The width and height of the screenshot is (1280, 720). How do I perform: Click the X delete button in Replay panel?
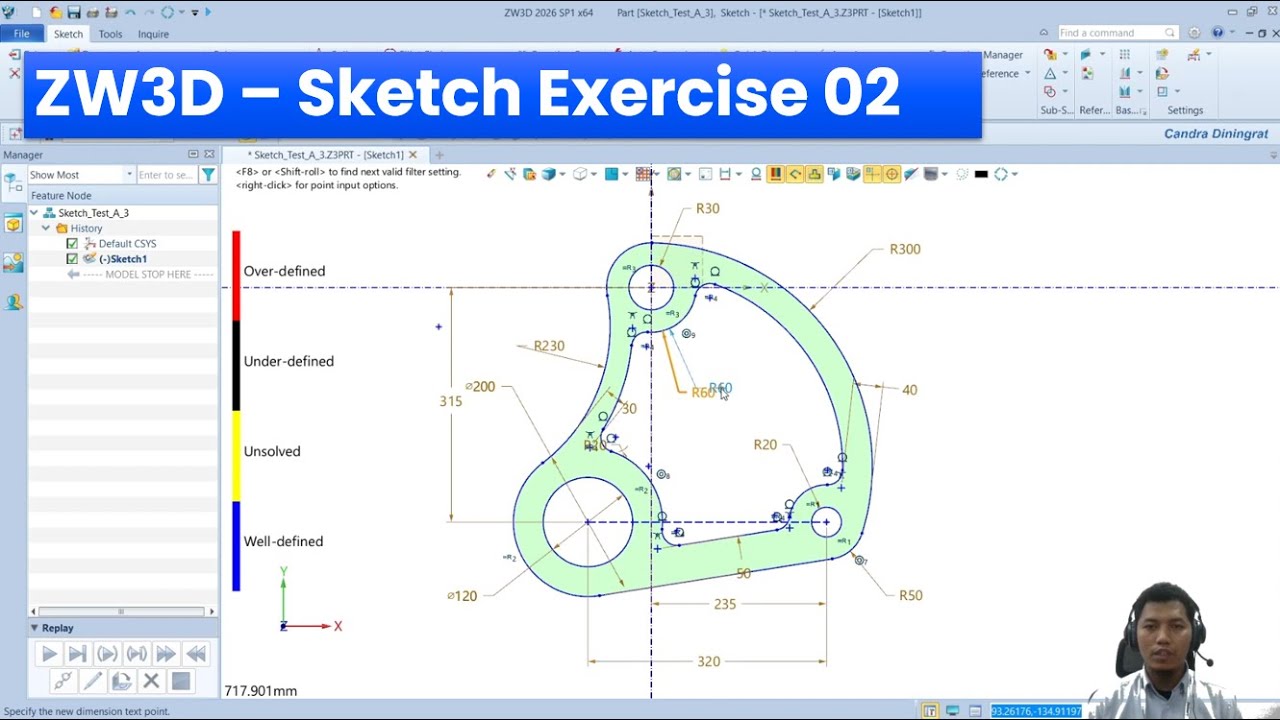click(151, 681)
